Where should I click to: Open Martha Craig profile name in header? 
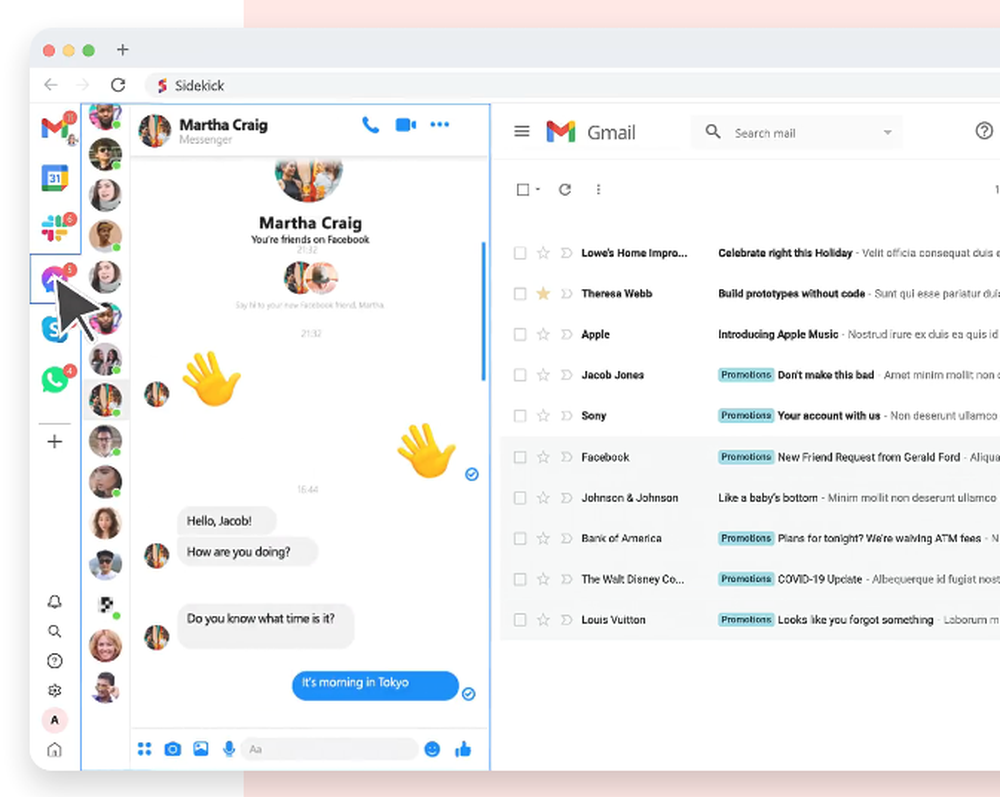(x=223, y=125)
